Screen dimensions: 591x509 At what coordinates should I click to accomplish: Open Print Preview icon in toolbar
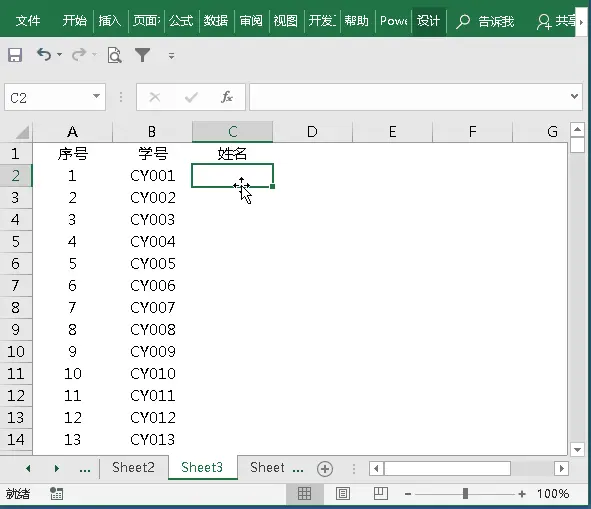point(115,55)
